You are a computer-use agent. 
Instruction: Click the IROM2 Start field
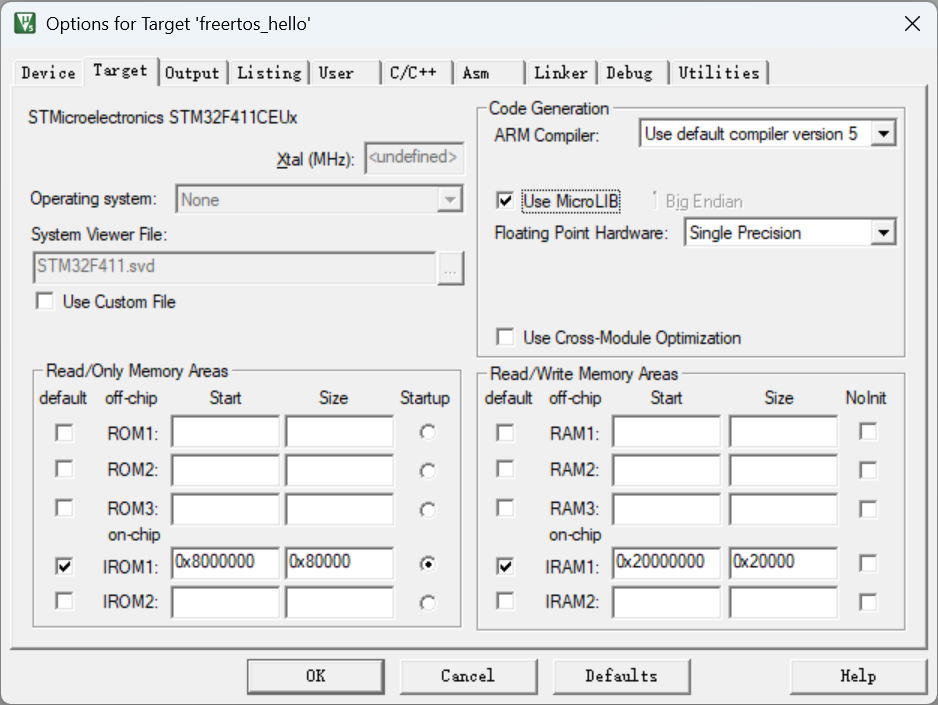(x=226, y=602)
